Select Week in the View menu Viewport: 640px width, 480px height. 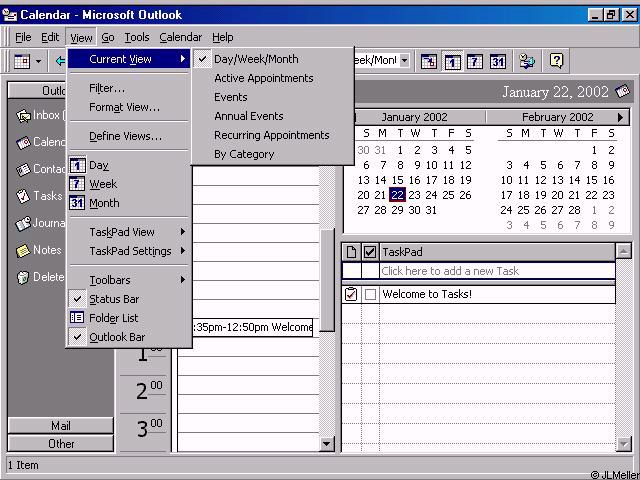coord(129,184)
